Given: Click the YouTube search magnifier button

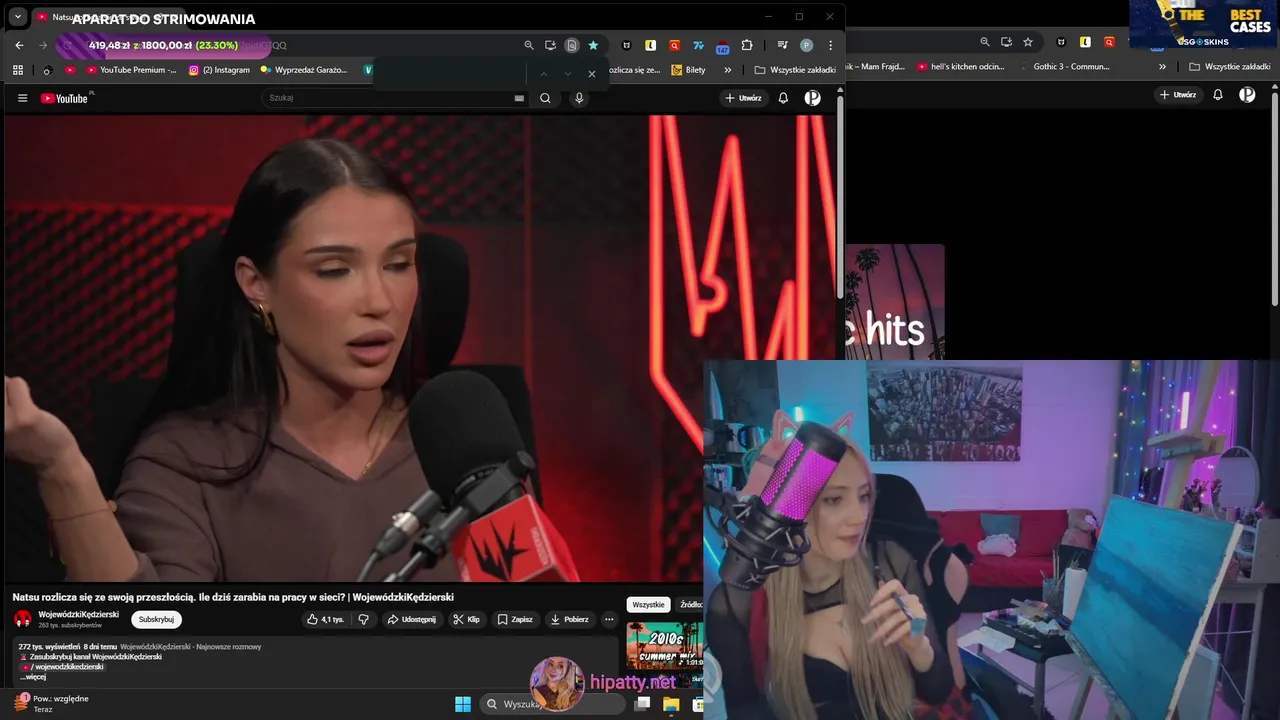Looking at the screenshot, I should click(545, 98).
